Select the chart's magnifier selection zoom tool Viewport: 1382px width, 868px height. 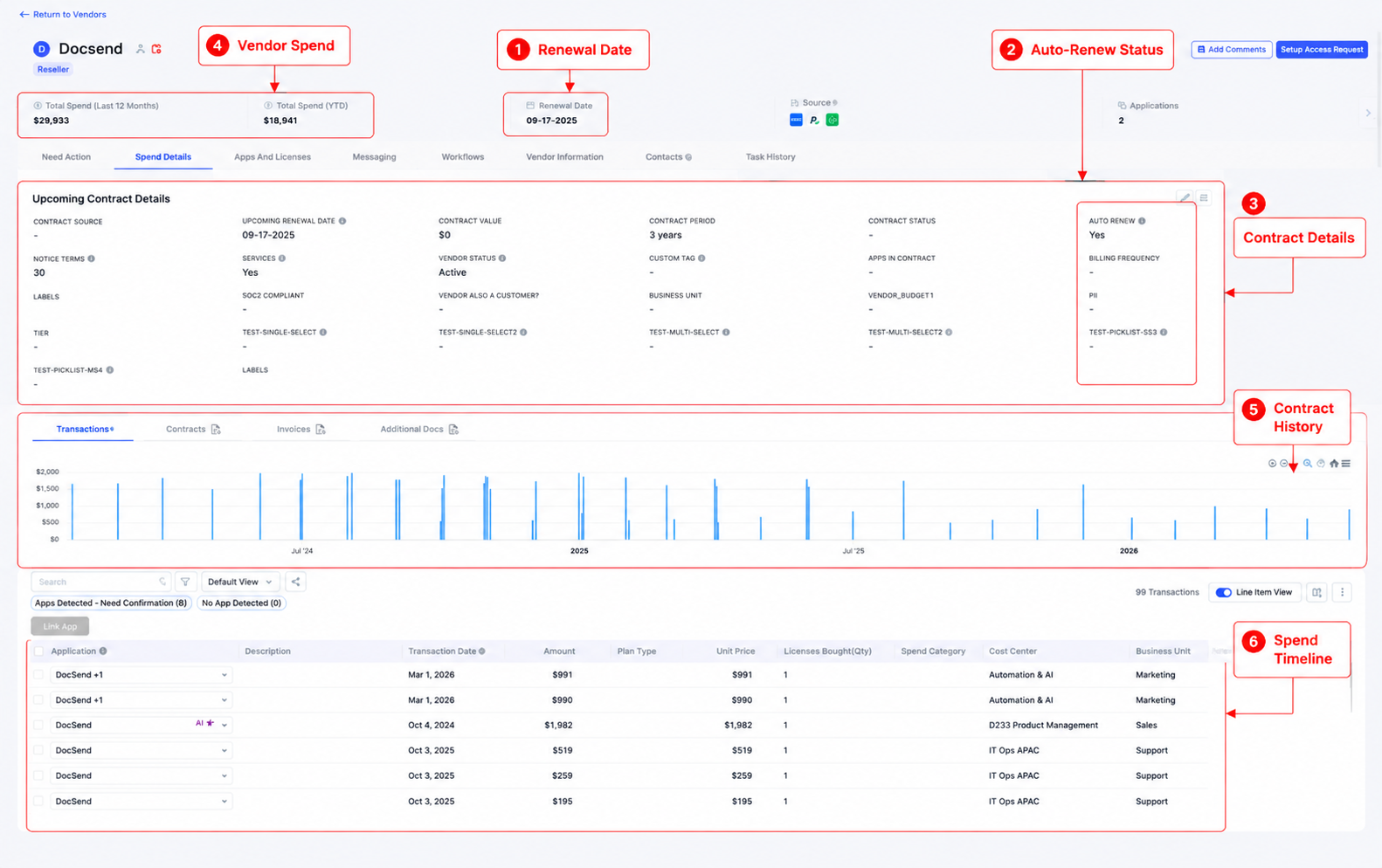pos(1308,464)
